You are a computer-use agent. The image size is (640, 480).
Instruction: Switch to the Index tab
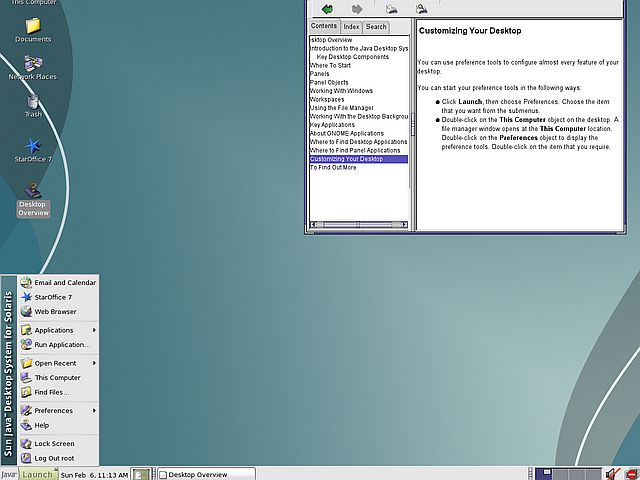tap(351, 27)
